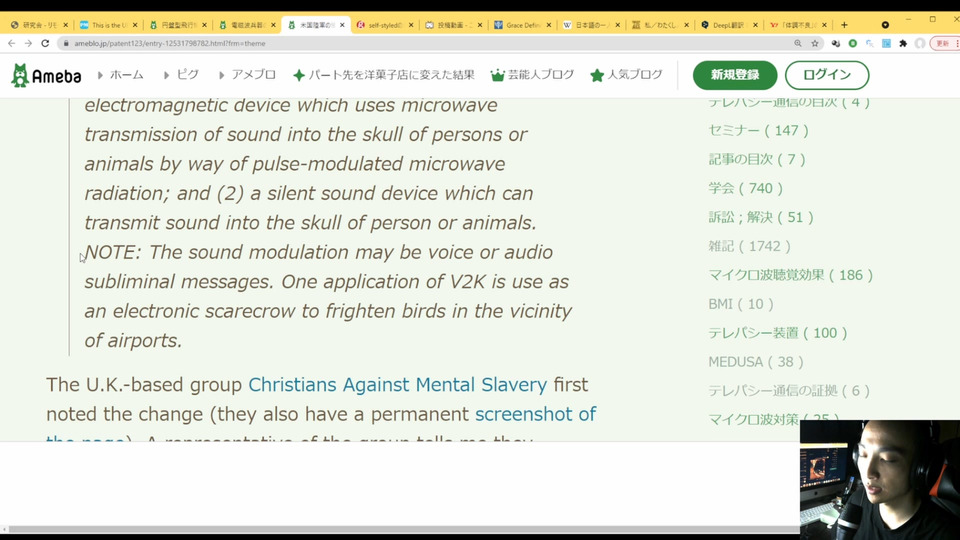Open テレパシー装置 (100) category
960x540 pixels.
coord(778,332)
